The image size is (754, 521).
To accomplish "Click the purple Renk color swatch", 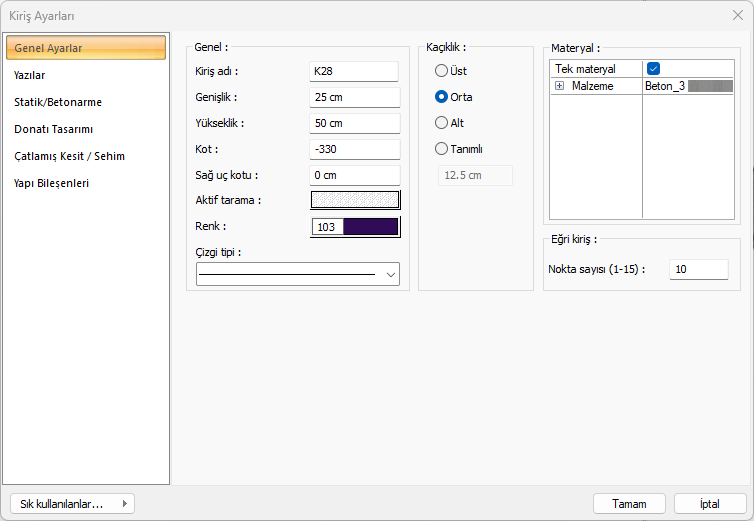I will pyautogui.click(x=370, y=227).
